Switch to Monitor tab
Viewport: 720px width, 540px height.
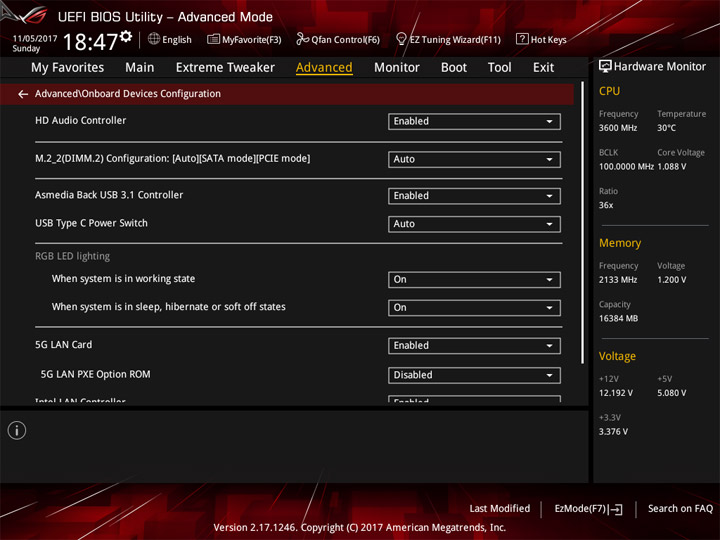click(x=397, y=68)
